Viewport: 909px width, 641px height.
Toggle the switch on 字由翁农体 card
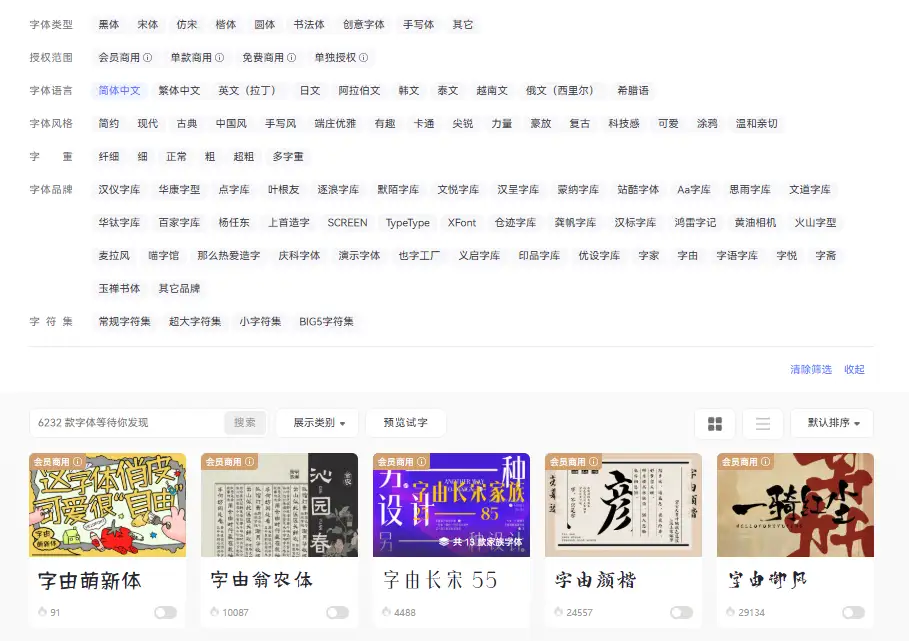337,613
